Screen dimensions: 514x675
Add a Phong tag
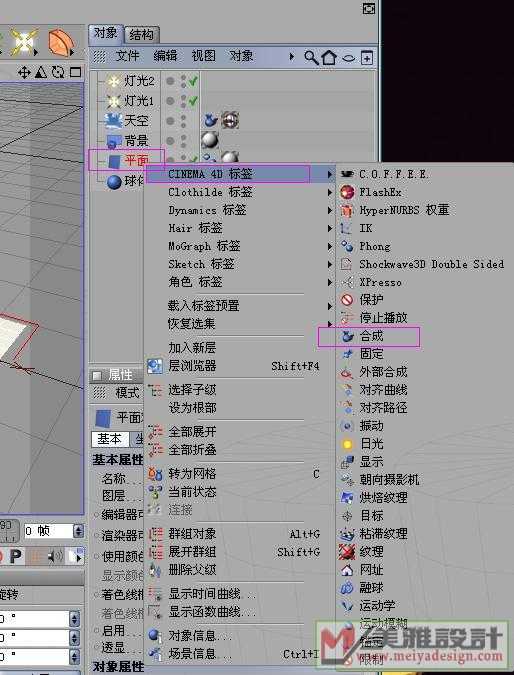[x=365, y=246]
